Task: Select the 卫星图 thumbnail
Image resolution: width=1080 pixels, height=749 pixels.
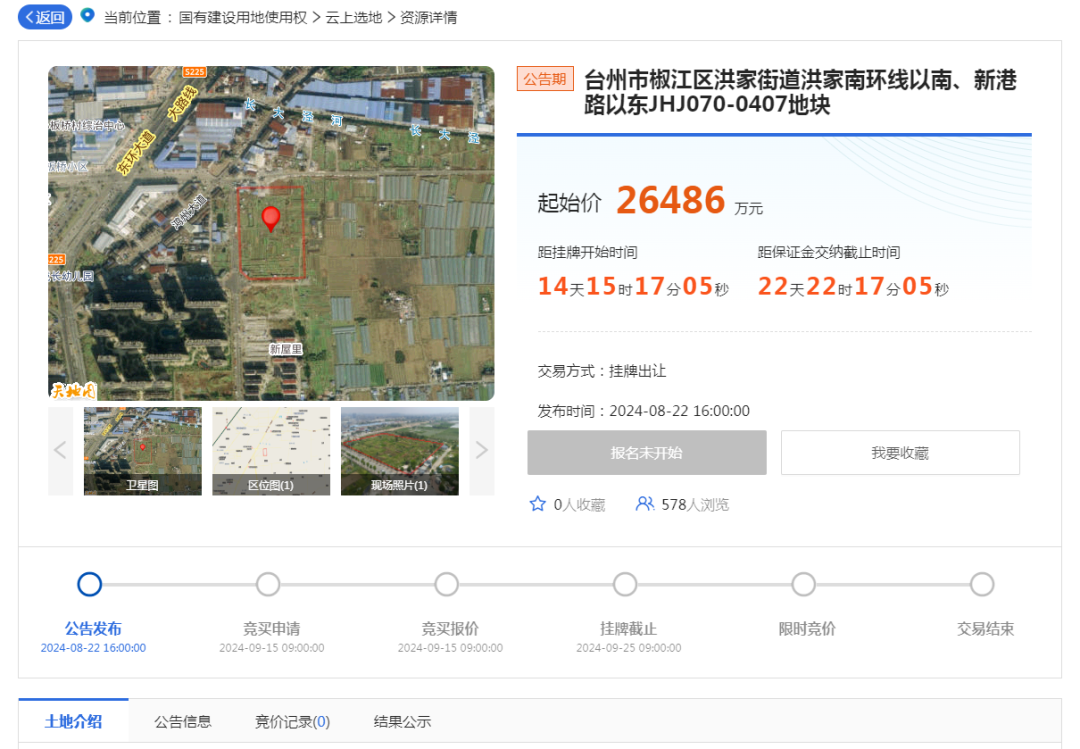Action: [143, 451]
